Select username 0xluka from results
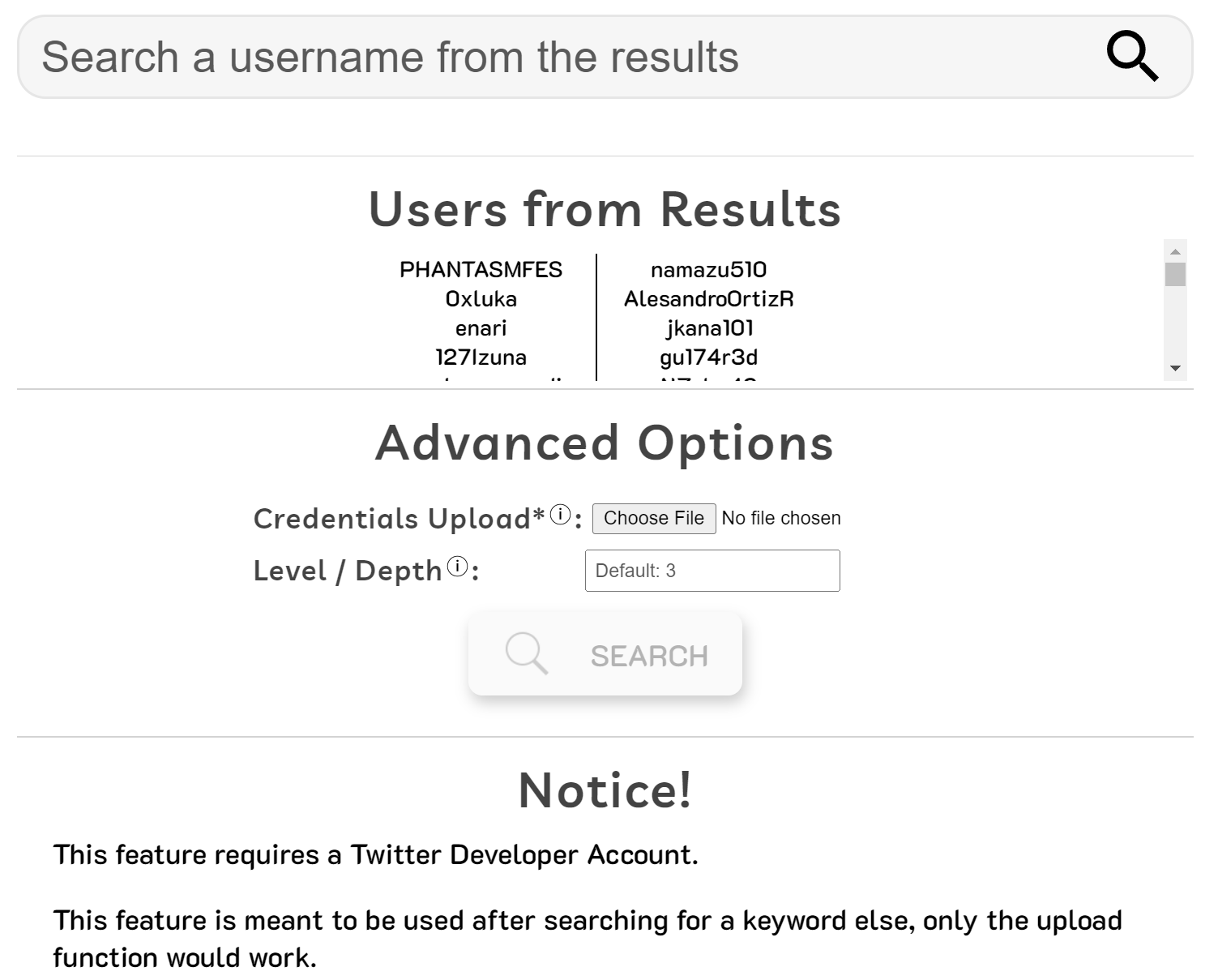The width and height of the screenshot is (1218, 980). click(481, 299)
